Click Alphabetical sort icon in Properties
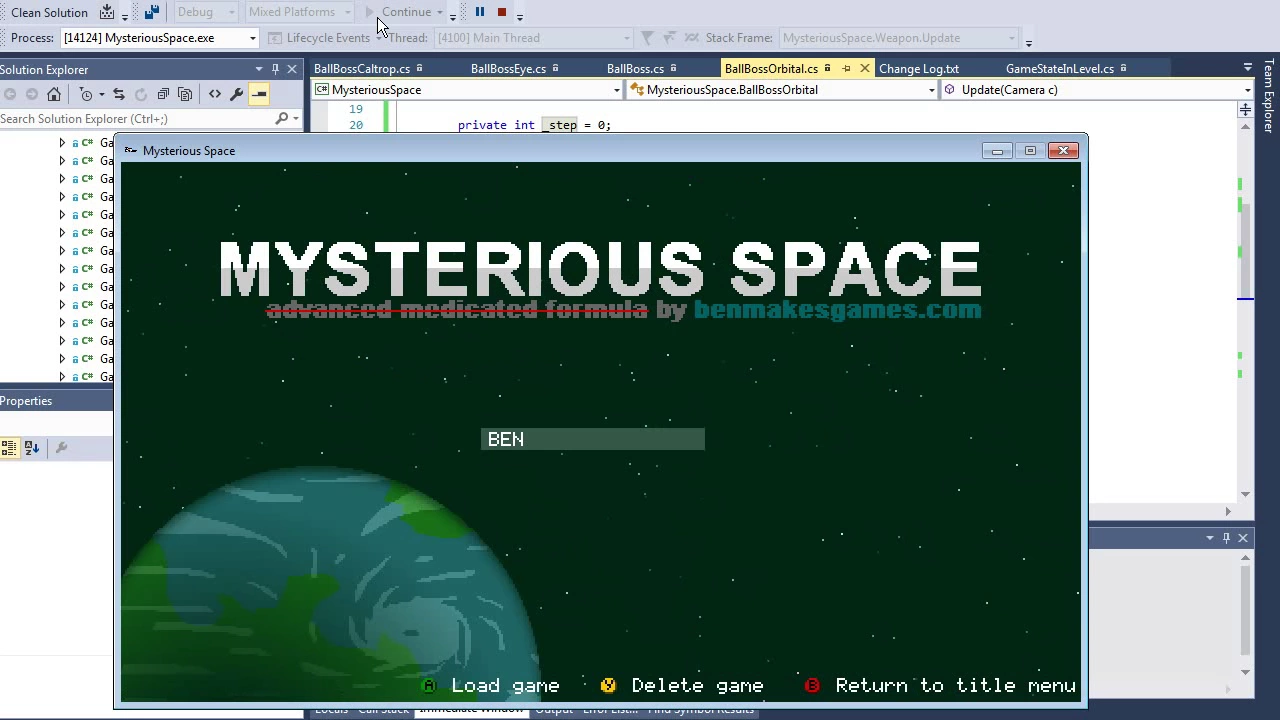The width and height of the screenshot is (1280, 720). pos(31,448)
